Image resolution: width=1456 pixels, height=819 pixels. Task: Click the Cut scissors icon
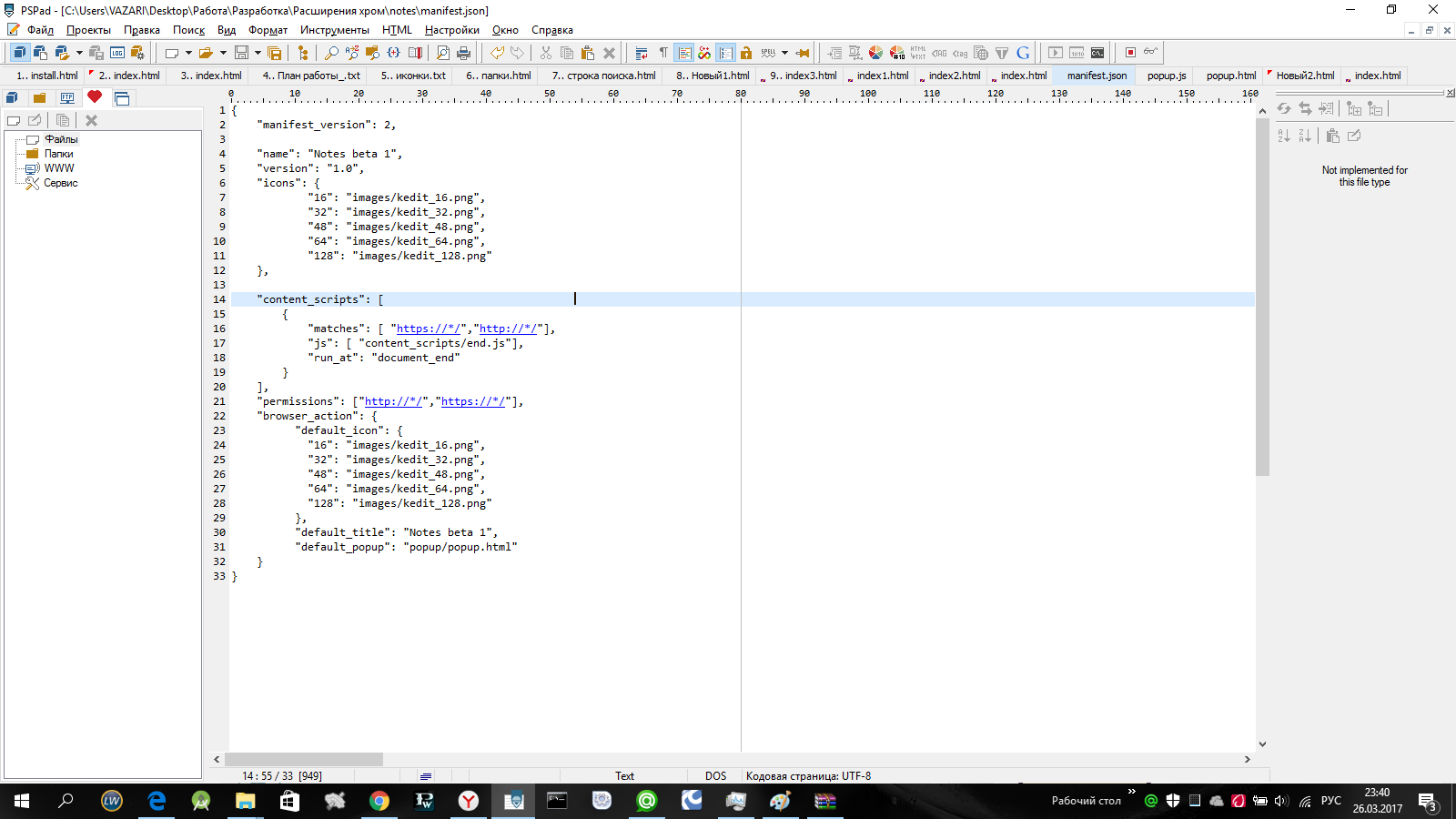pos(546,53)
